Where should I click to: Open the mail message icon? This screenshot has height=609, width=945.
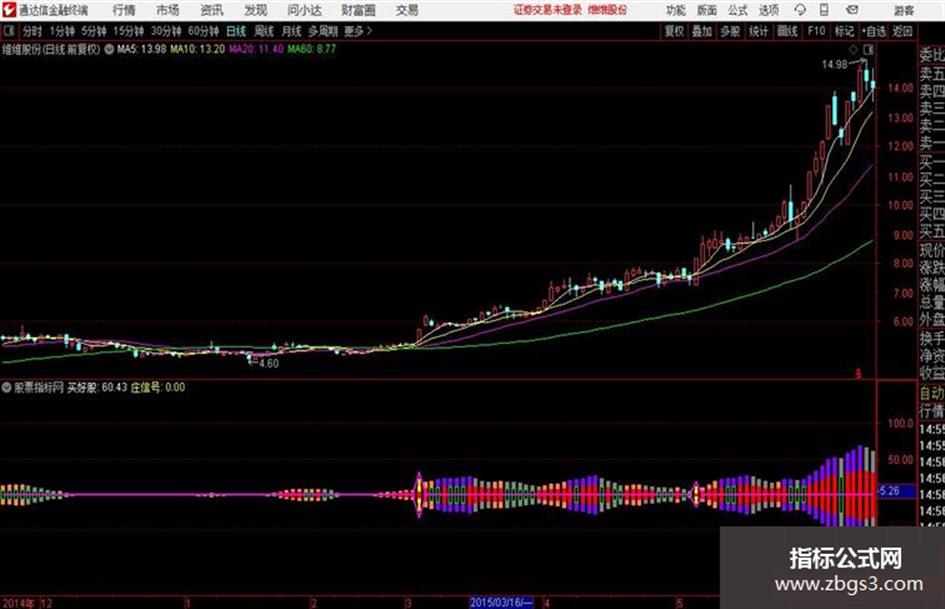(852, 10)
